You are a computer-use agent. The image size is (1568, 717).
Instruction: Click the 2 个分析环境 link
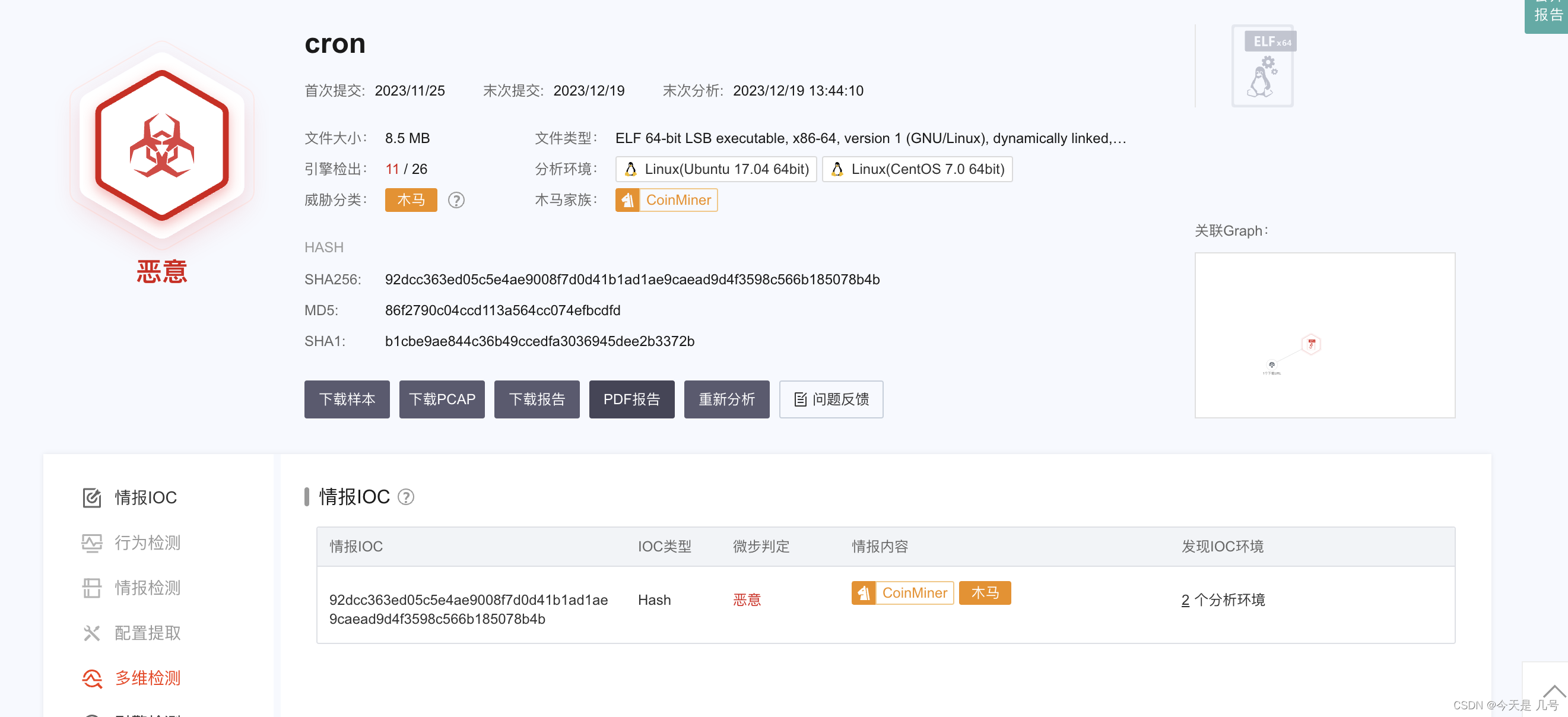(x=1223, y=600)
